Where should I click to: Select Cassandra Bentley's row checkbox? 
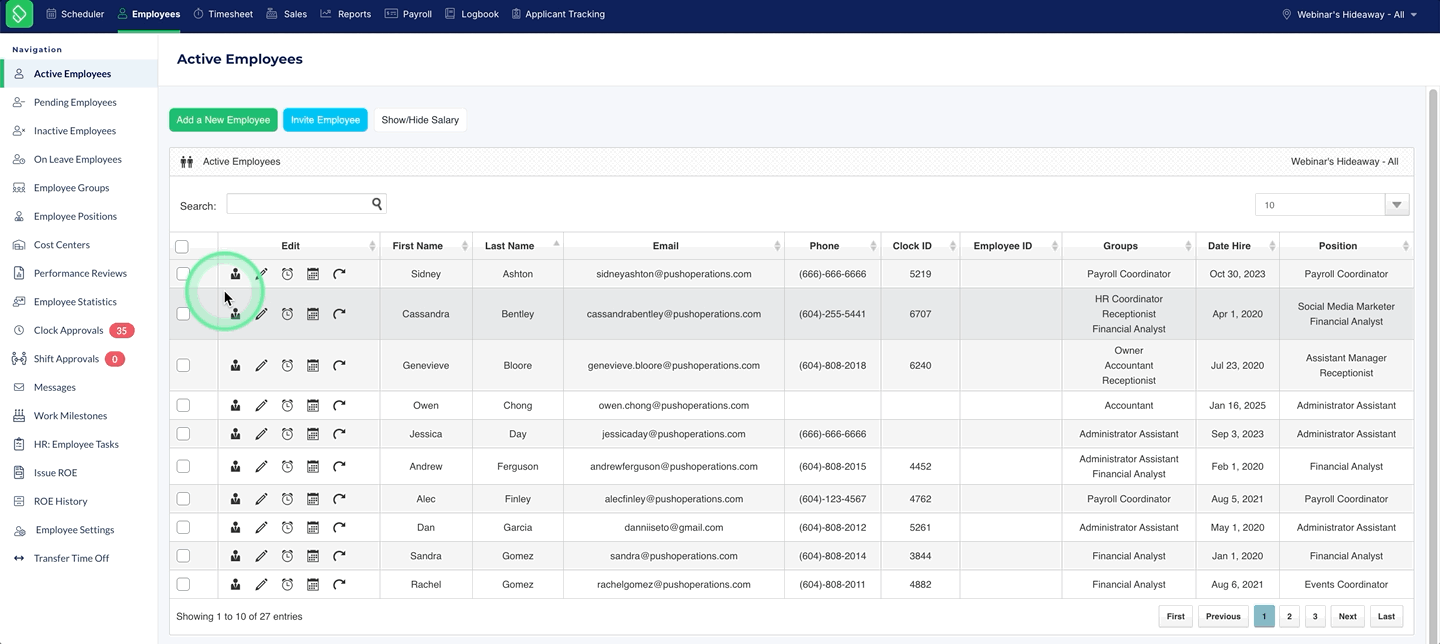(x=183, y=314)
